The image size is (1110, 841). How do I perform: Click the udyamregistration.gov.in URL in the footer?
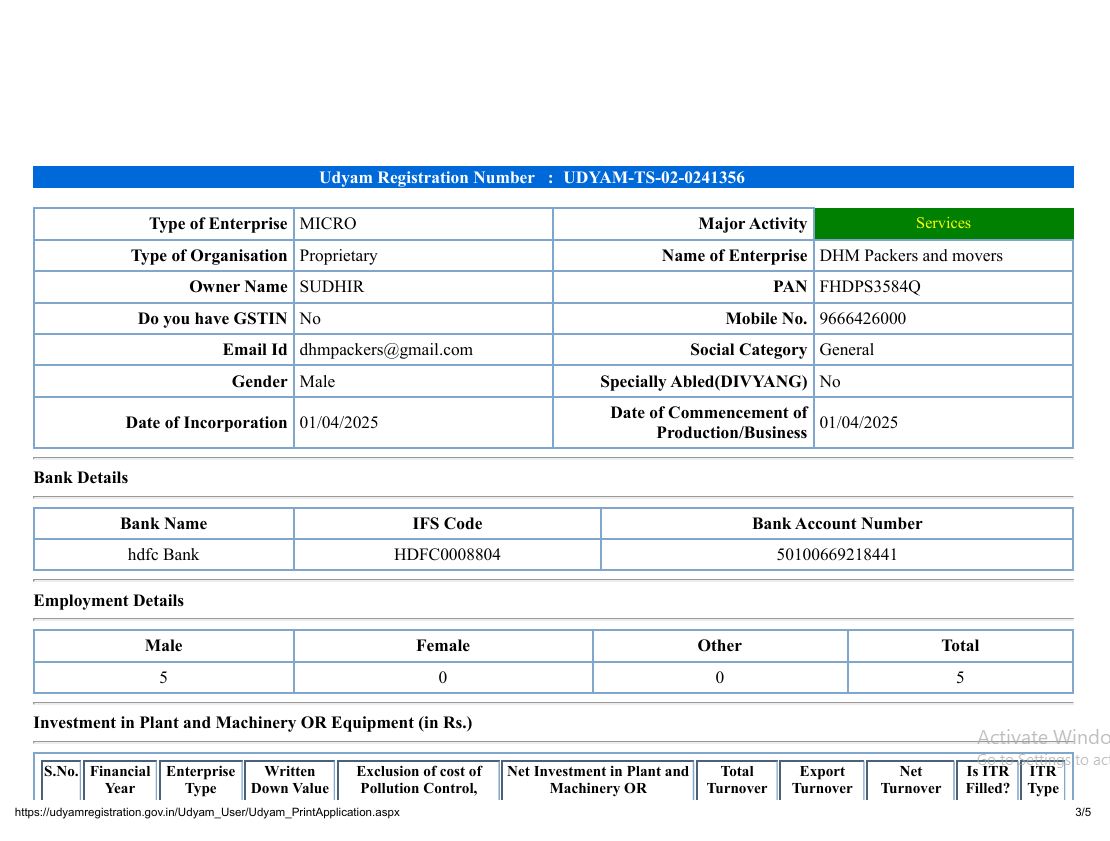pyautogui.click(x=207, y=812)
